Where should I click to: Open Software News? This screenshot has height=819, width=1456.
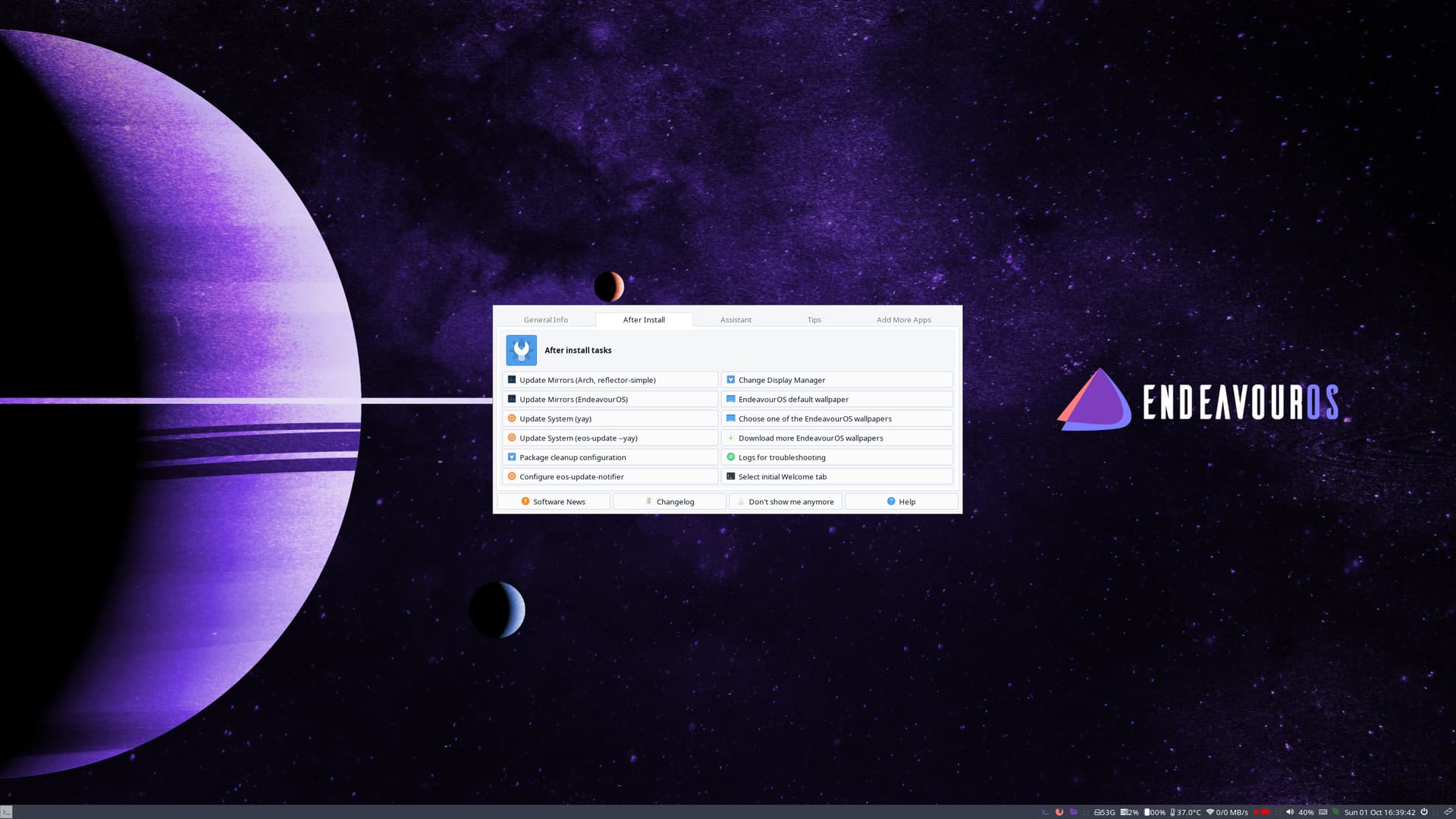(554, 501)
